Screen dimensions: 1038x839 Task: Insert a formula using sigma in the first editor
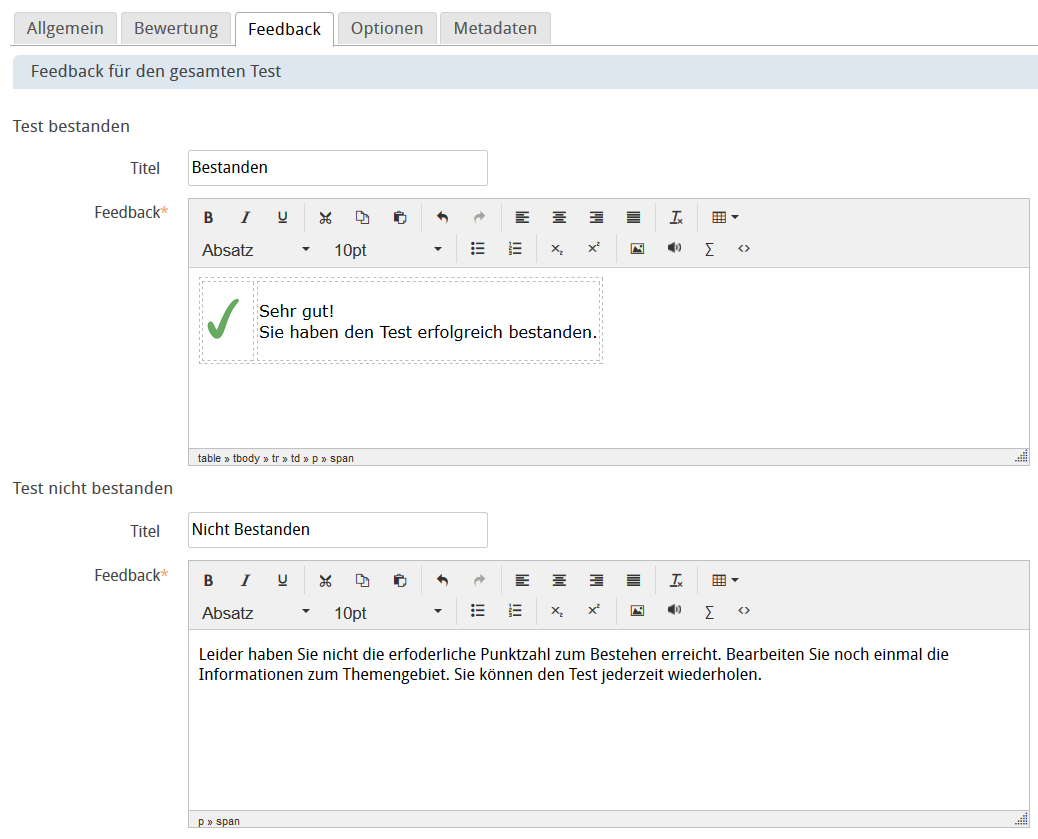(709, 249)
